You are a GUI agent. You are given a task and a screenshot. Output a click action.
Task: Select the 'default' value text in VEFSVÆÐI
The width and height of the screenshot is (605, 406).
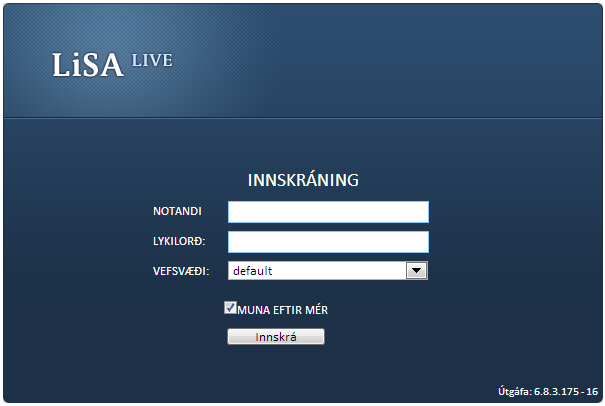(x=253, y=270)
